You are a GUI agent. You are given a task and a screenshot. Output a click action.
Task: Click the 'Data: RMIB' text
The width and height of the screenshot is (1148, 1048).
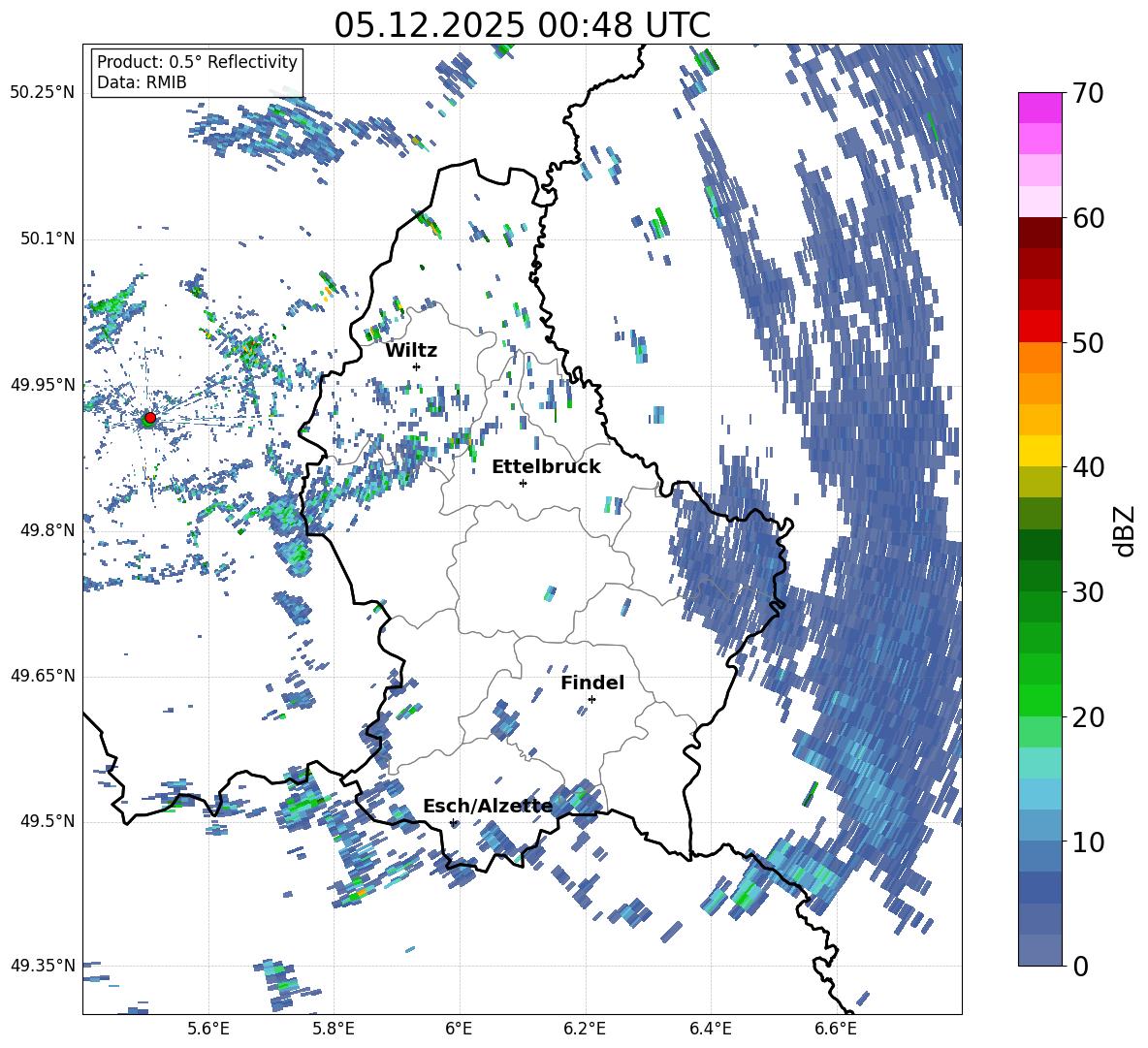click(x=142, y=82)
